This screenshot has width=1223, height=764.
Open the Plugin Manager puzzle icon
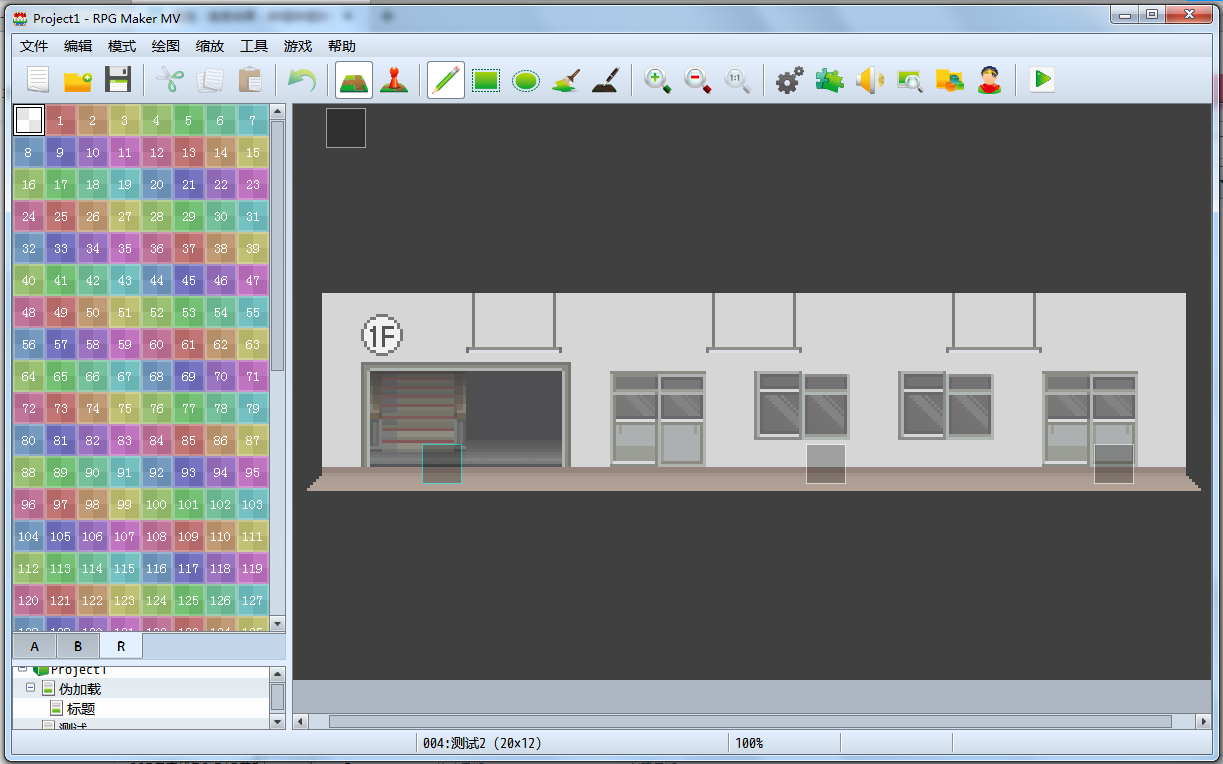(x=830, y=80)
